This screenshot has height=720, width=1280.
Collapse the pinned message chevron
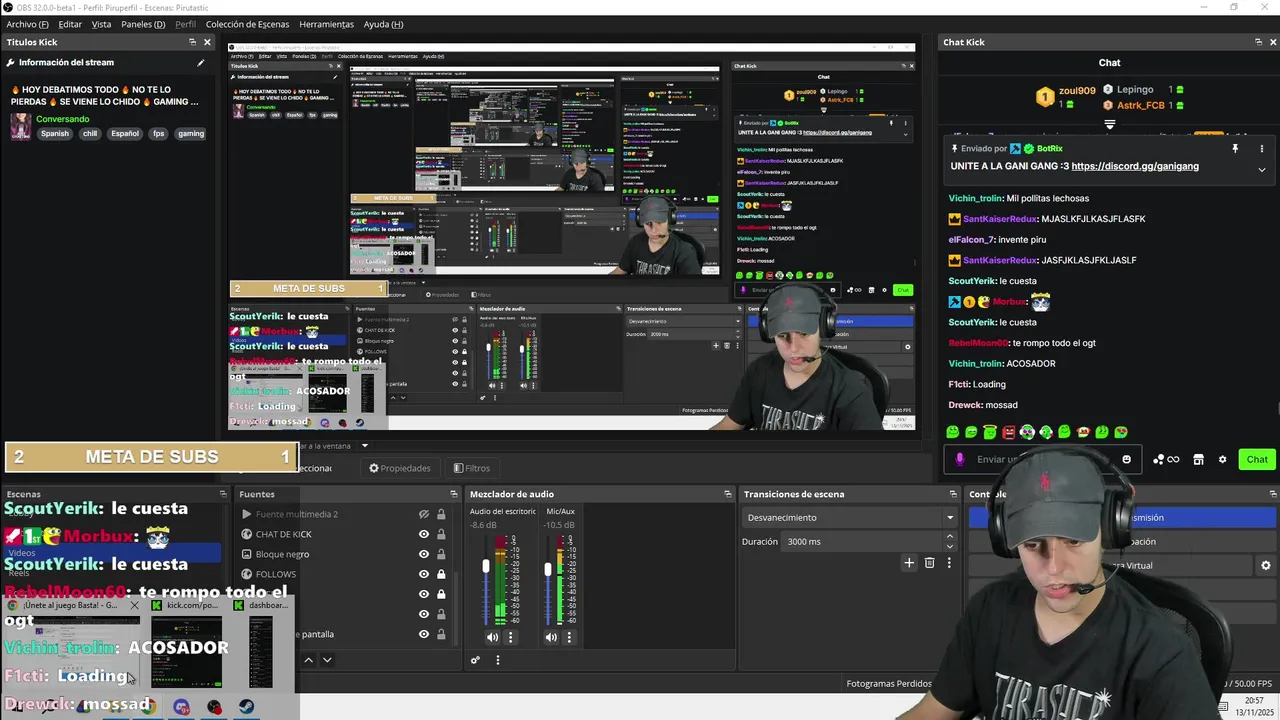click(1261, 170)
